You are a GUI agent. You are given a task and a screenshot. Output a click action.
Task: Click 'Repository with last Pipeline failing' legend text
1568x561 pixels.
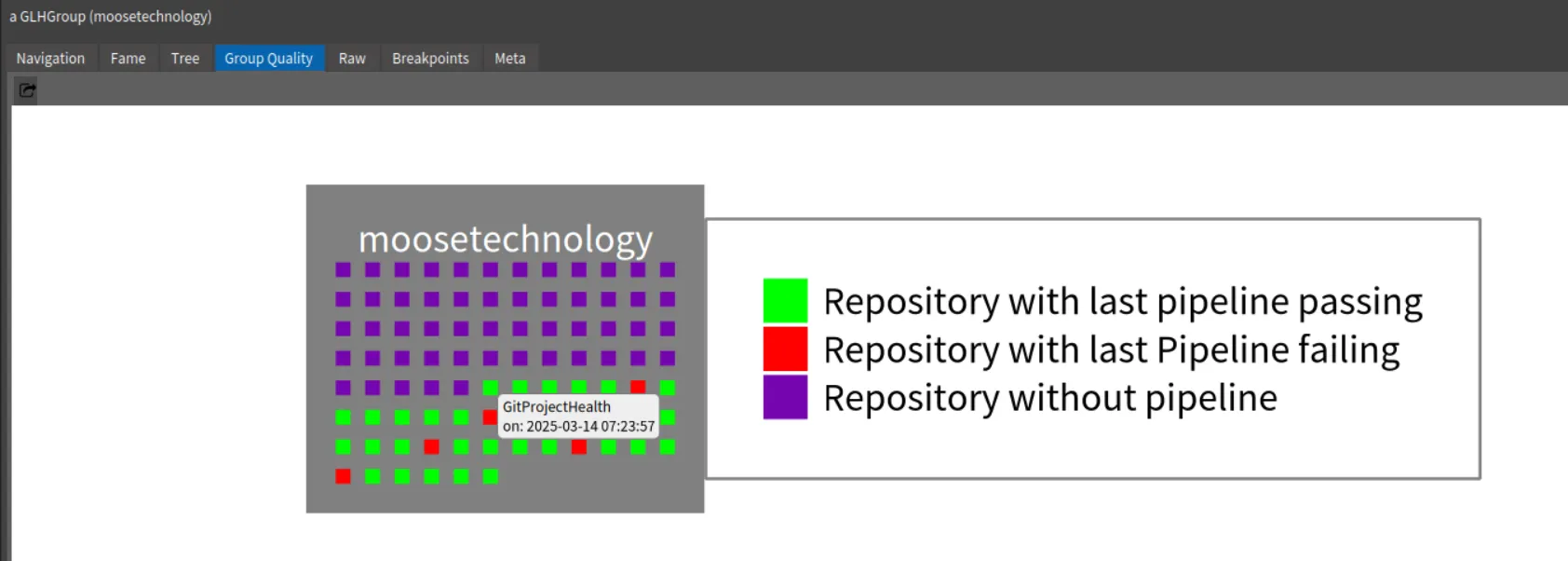1112,350
